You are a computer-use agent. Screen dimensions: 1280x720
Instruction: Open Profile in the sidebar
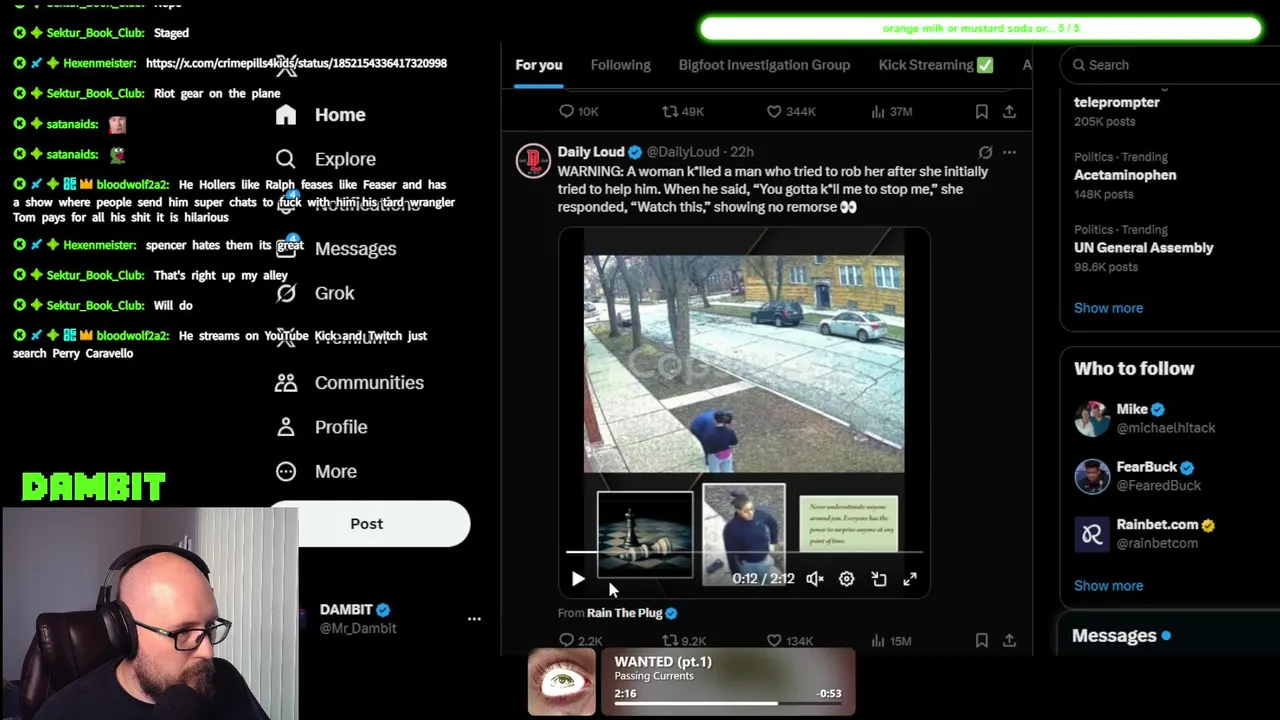pyautogui.click(x=321, y=427)
